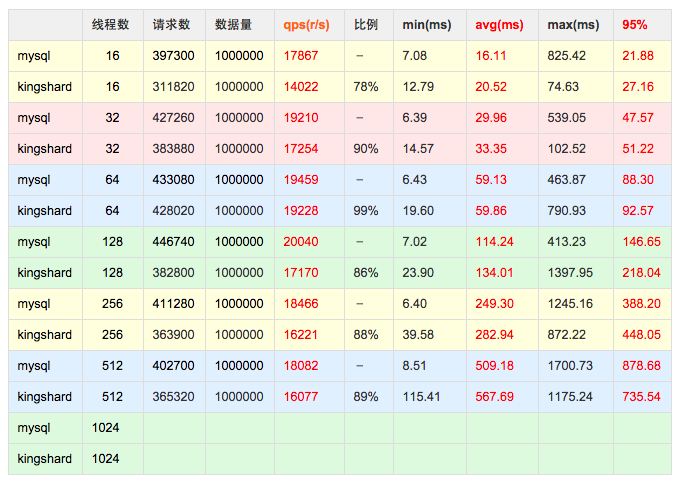Select avg value 567.69
Viewport: 682px width, 485px height.
[494, 397]
